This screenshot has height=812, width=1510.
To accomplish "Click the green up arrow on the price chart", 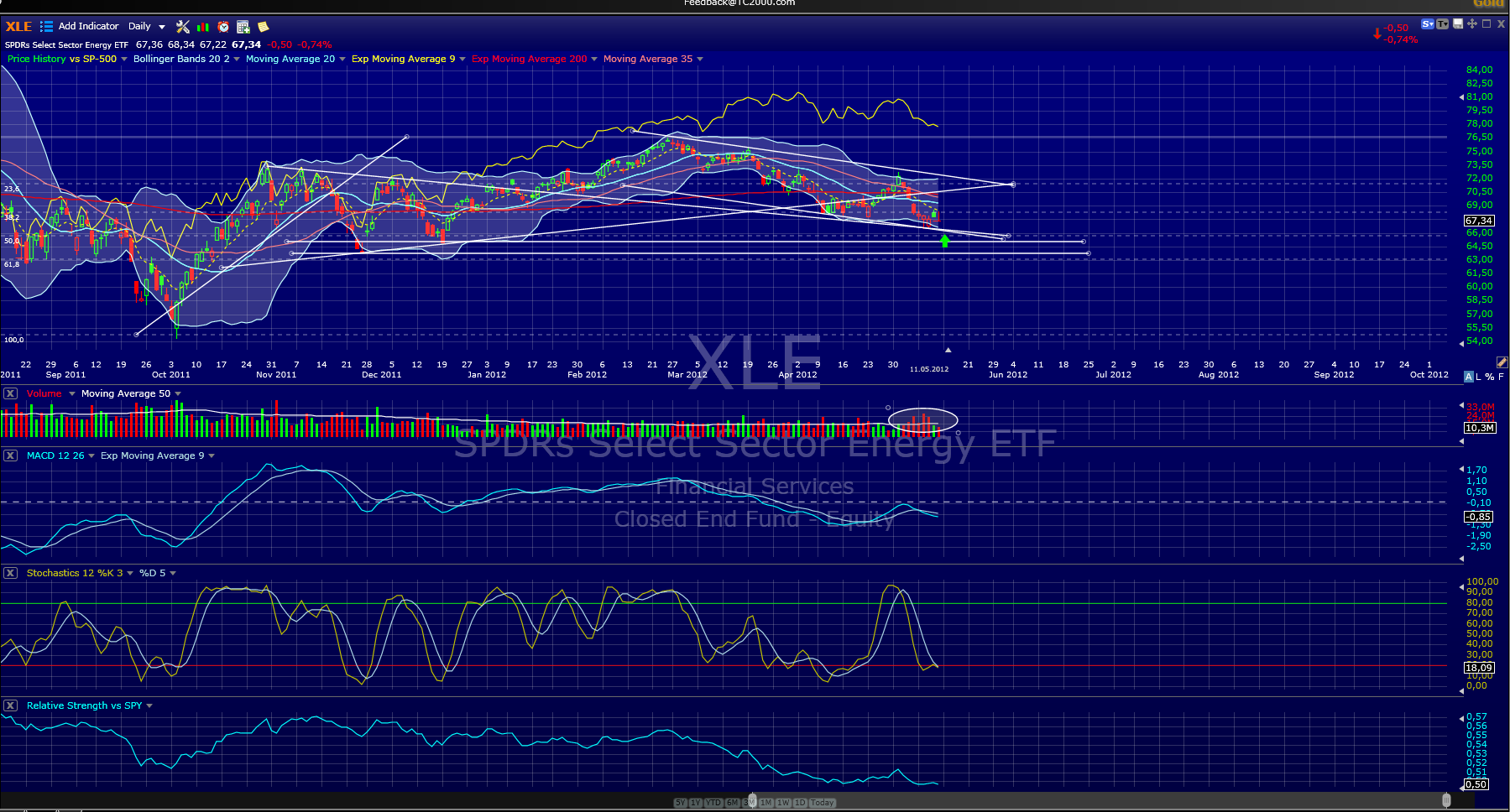I will pos(945,242).
